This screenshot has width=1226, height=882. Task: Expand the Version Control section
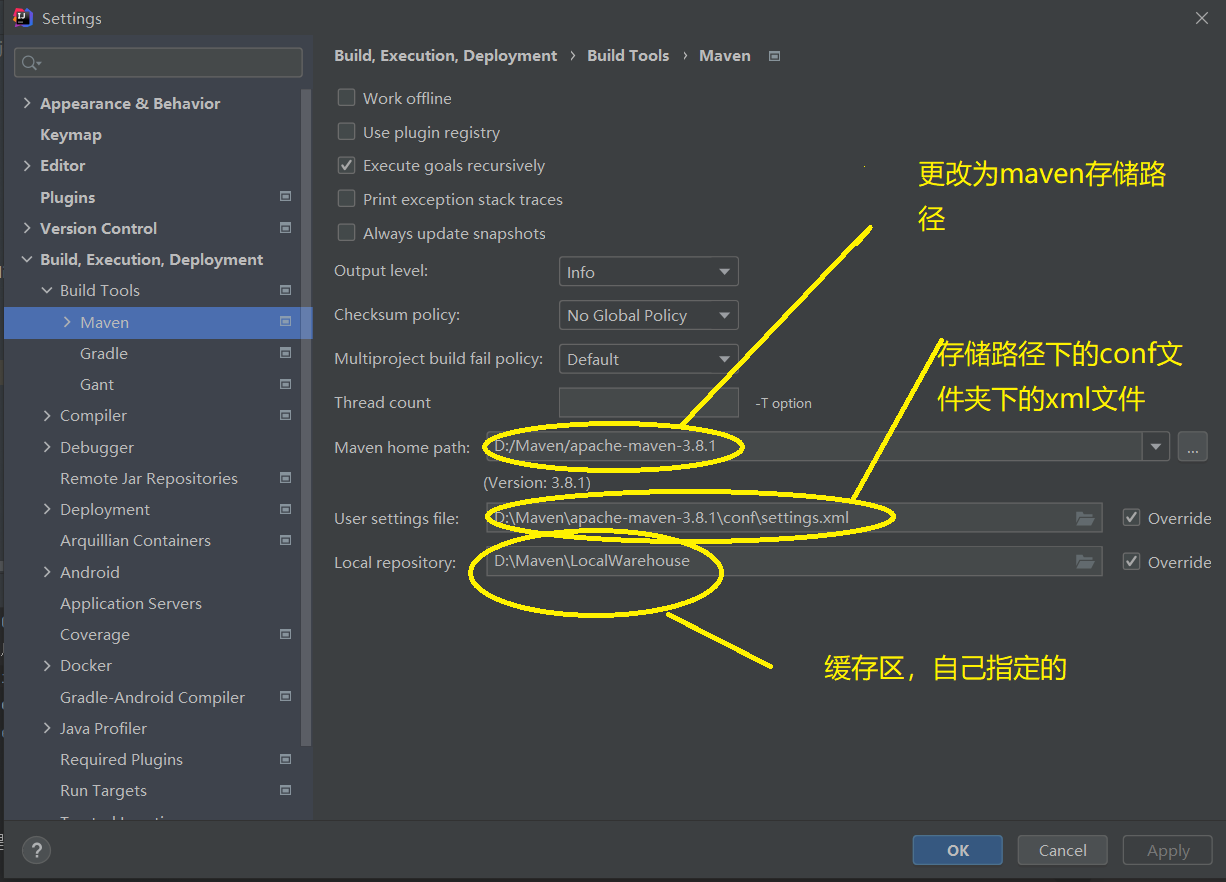(x=27, y=228)
